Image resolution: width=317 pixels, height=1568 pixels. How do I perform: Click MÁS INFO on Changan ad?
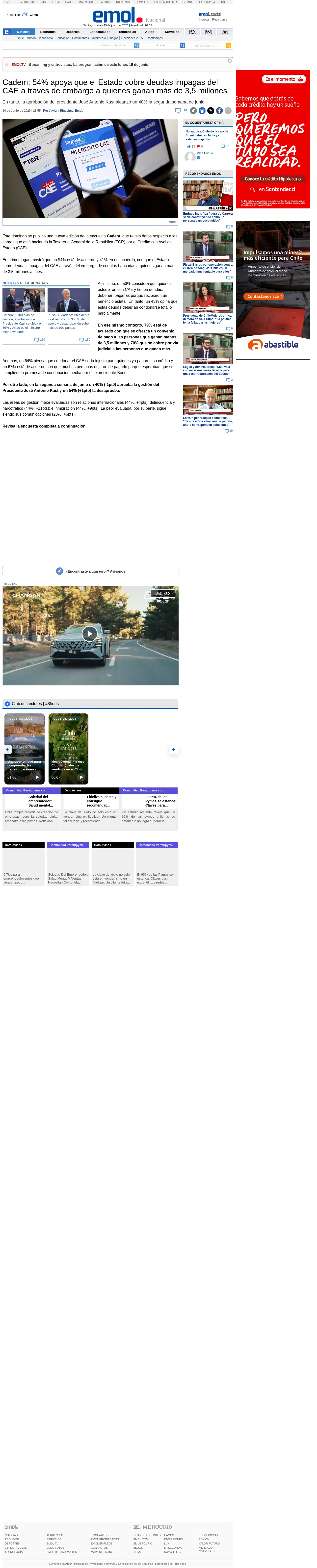point(162,593)
